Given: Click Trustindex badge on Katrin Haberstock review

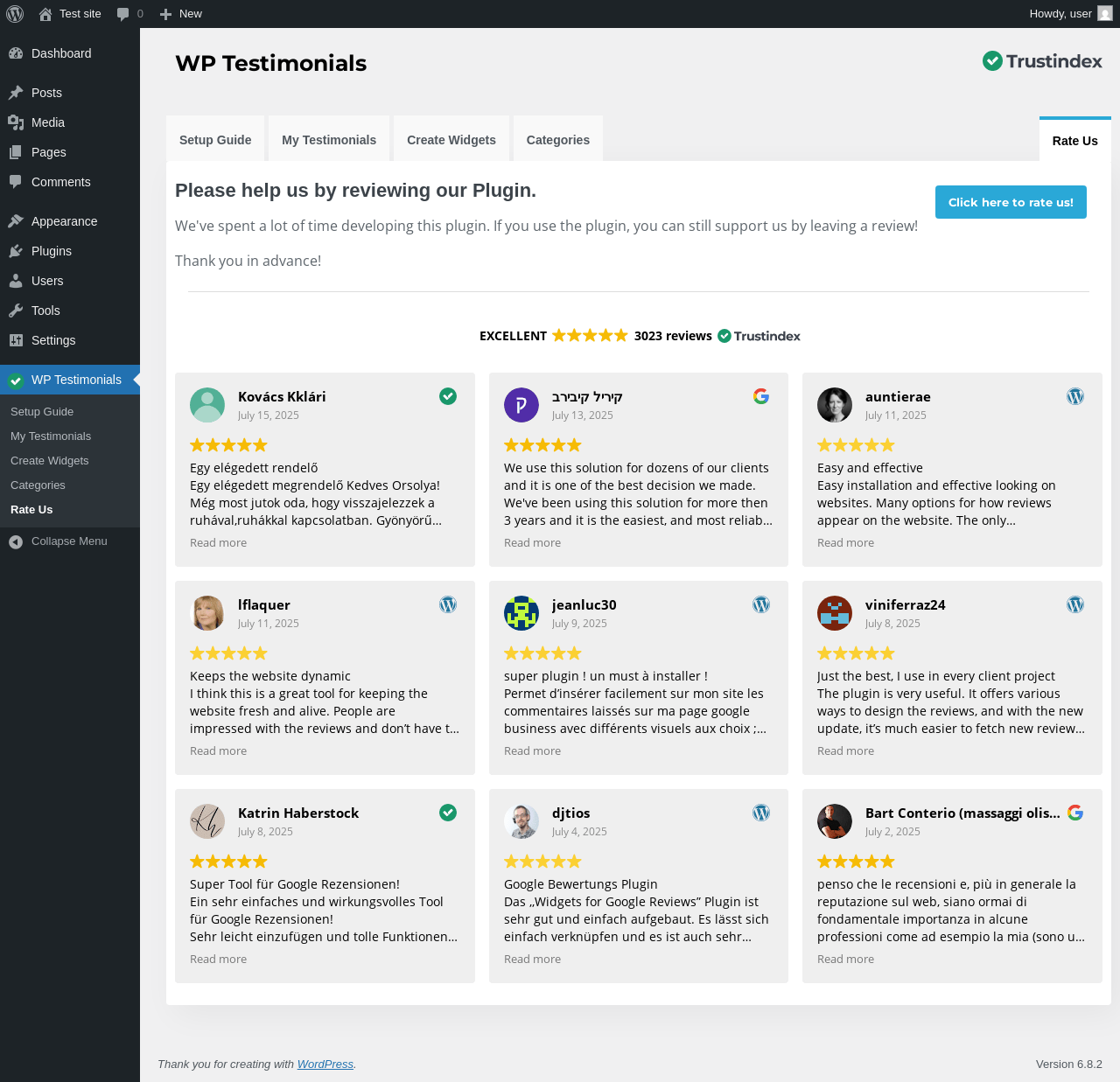Looking at the screenshot, I should (448, 813).
